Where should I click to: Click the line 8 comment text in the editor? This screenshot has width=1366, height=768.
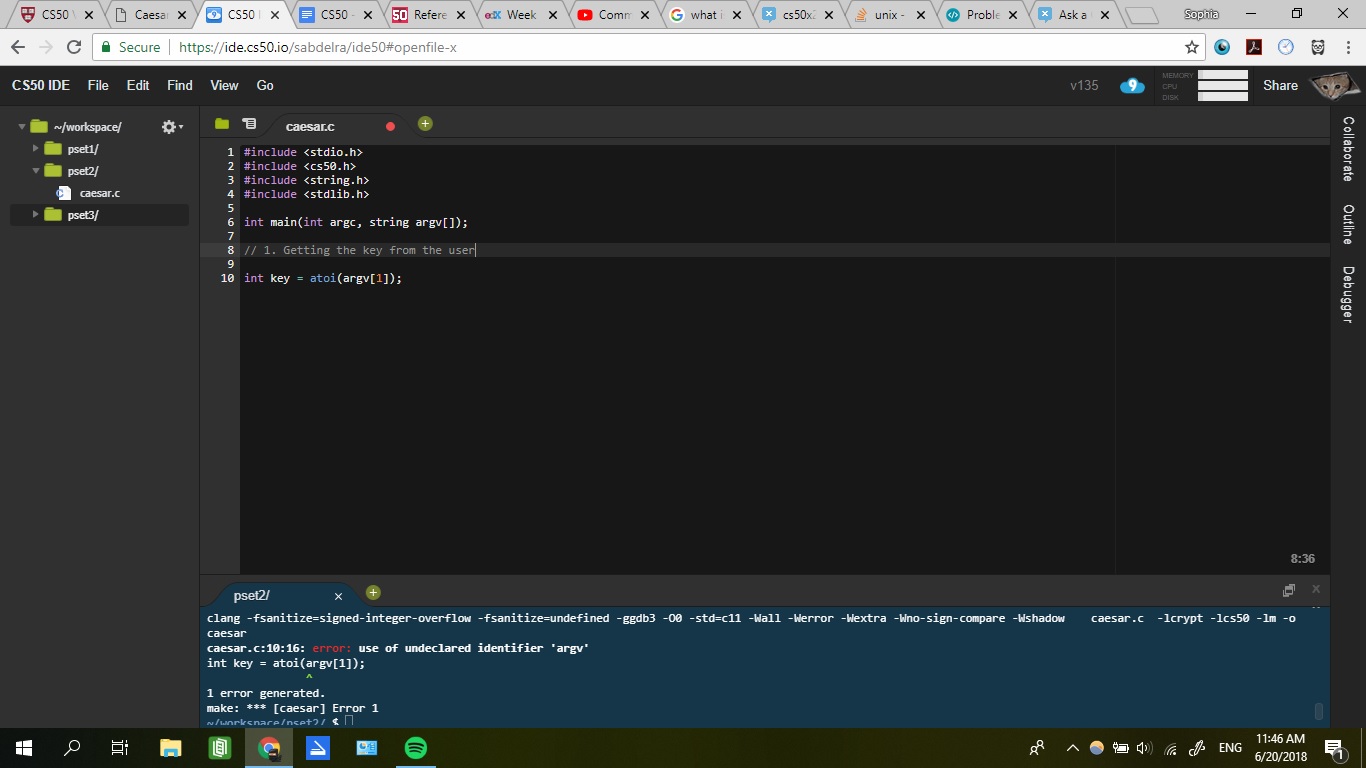click(x=360, y=250)
